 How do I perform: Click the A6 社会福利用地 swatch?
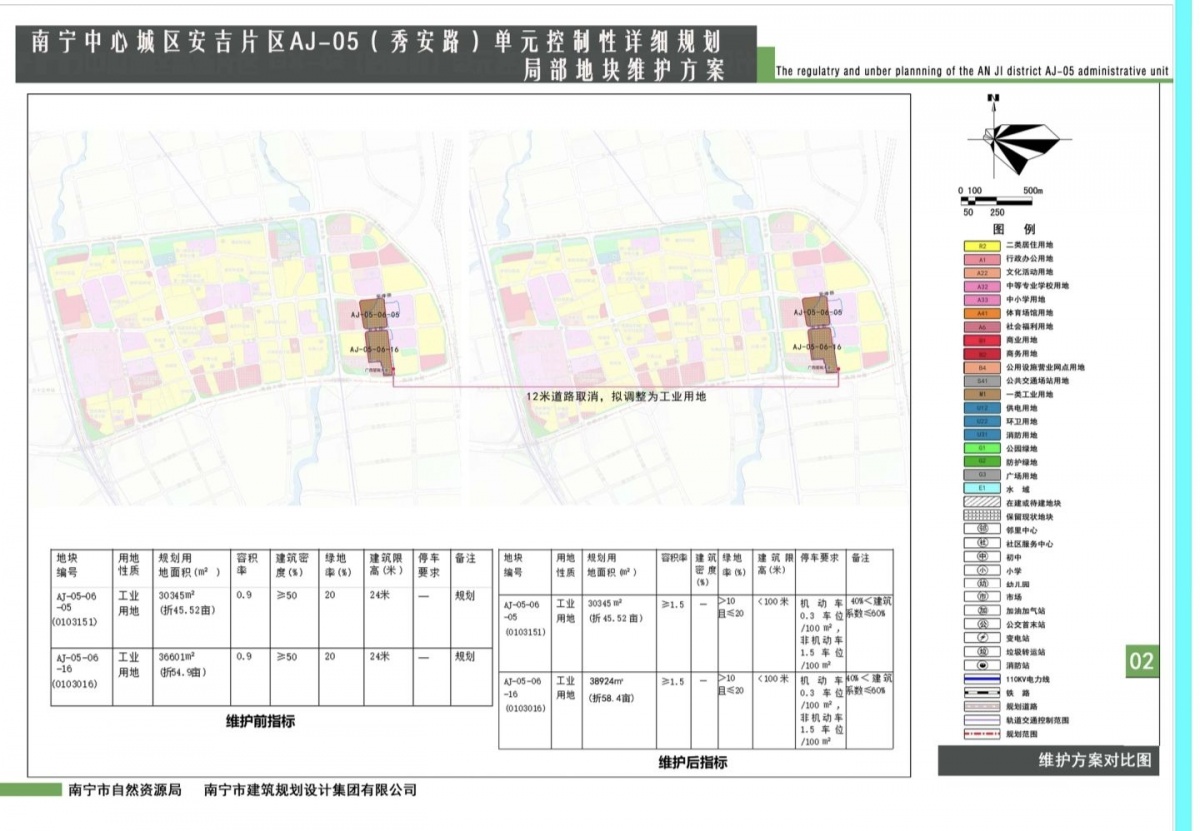pyautogui.click(x=982, y=326)
